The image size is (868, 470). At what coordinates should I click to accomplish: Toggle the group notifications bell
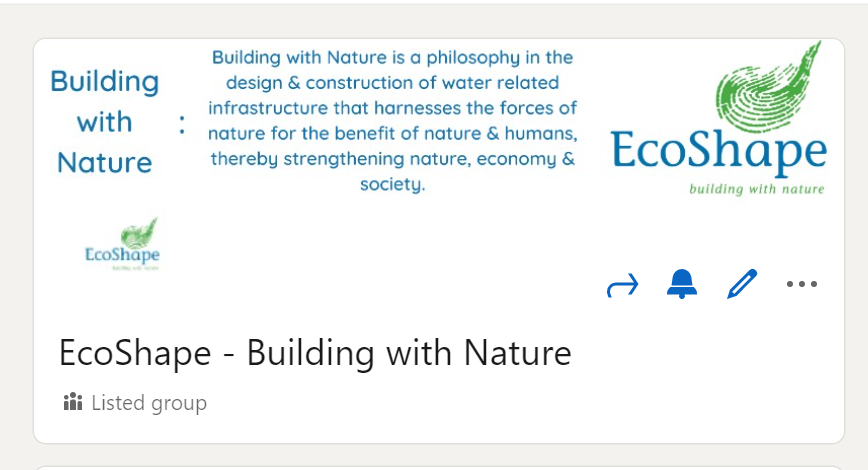tap(682, 284)
